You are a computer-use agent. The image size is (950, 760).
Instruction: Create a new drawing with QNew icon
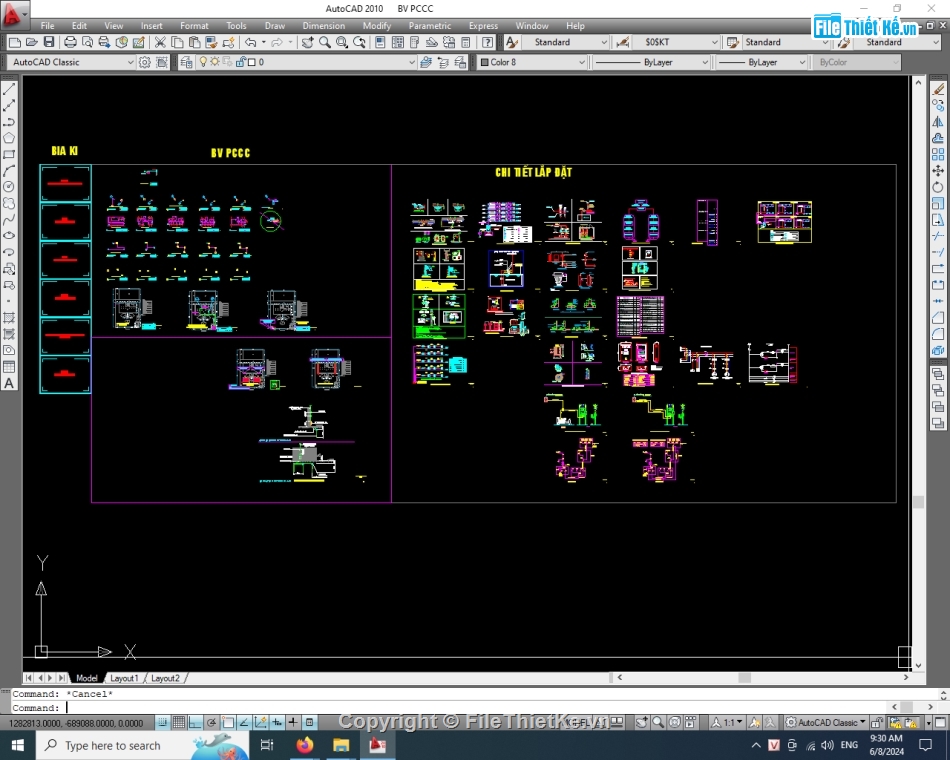(x=15, y=42)
